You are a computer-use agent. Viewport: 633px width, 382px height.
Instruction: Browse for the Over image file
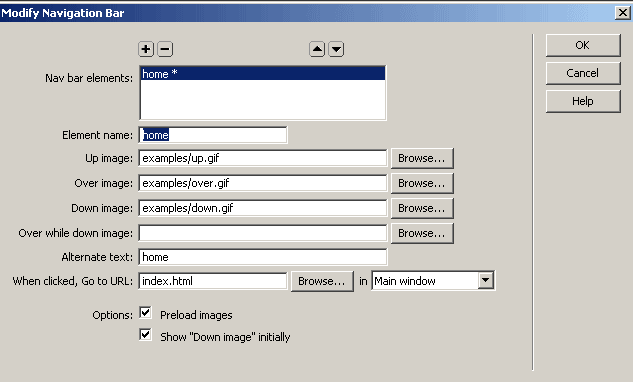coord(422,183)
